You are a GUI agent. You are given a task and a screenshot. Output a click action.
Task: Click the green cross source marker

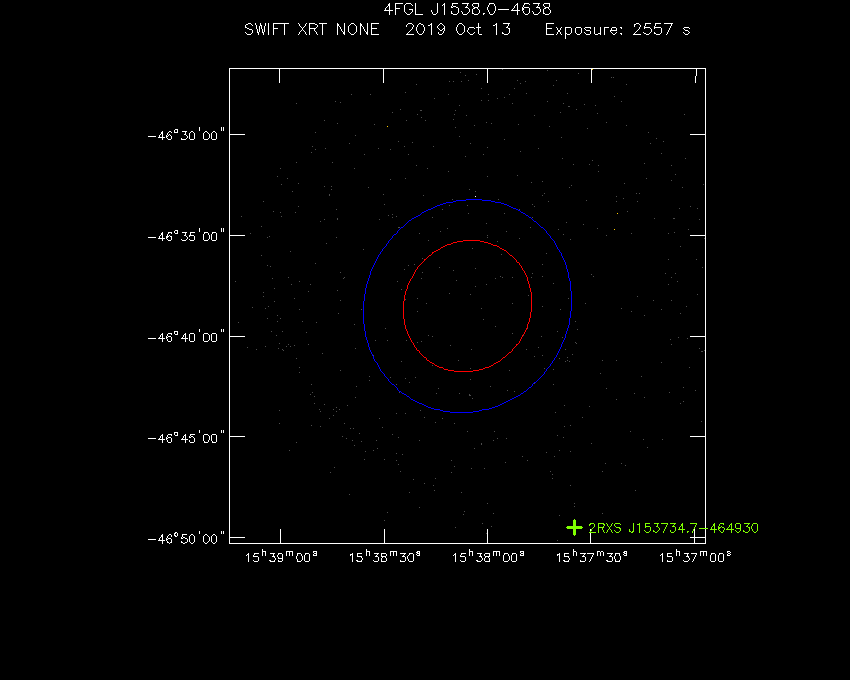click(574, 528)
